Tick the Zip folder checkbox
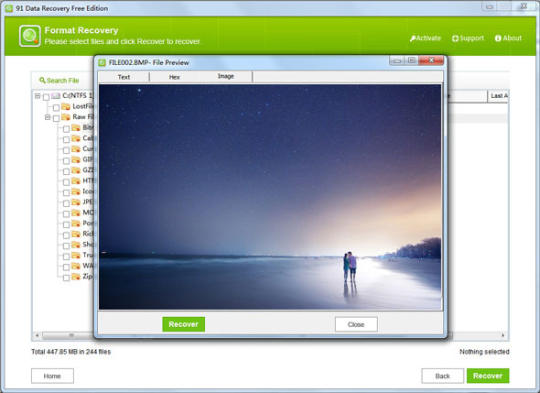The height and width of the screenshot is (393, 540). coord(66,278)
